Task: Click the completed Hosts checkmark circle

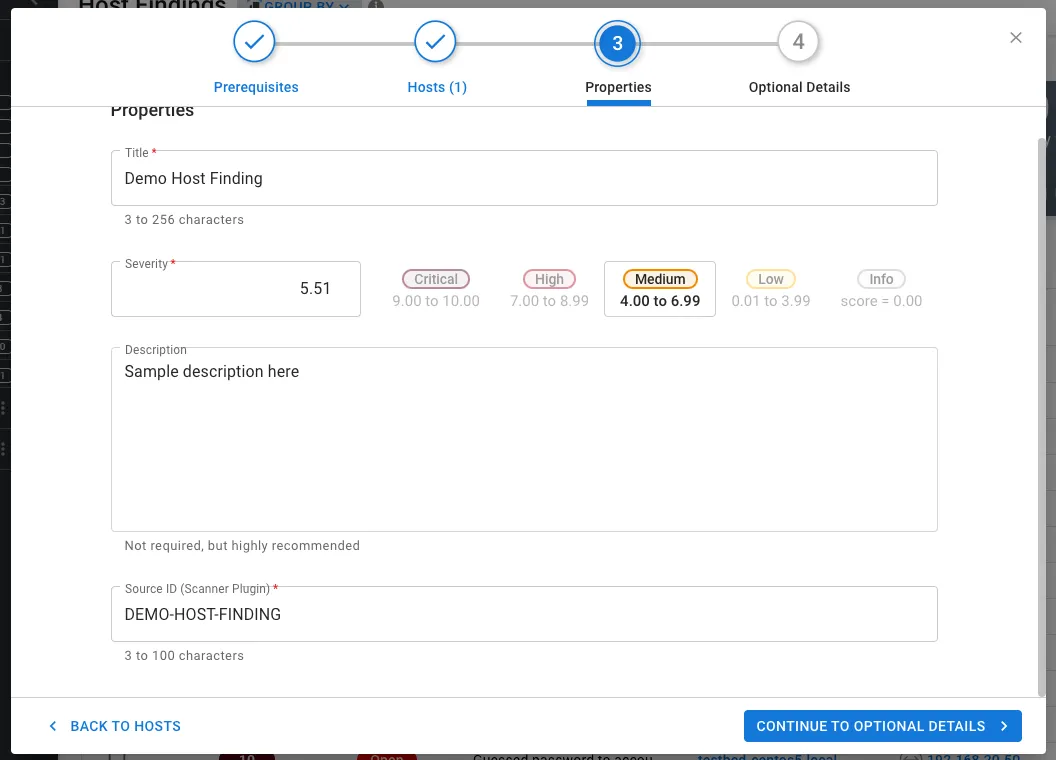Action: [x=435, y=42]
